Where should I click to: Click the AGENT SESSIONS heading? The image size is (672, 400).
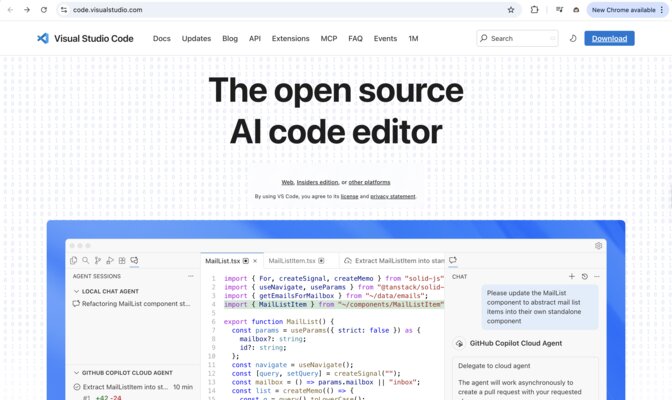pos(96,276)
